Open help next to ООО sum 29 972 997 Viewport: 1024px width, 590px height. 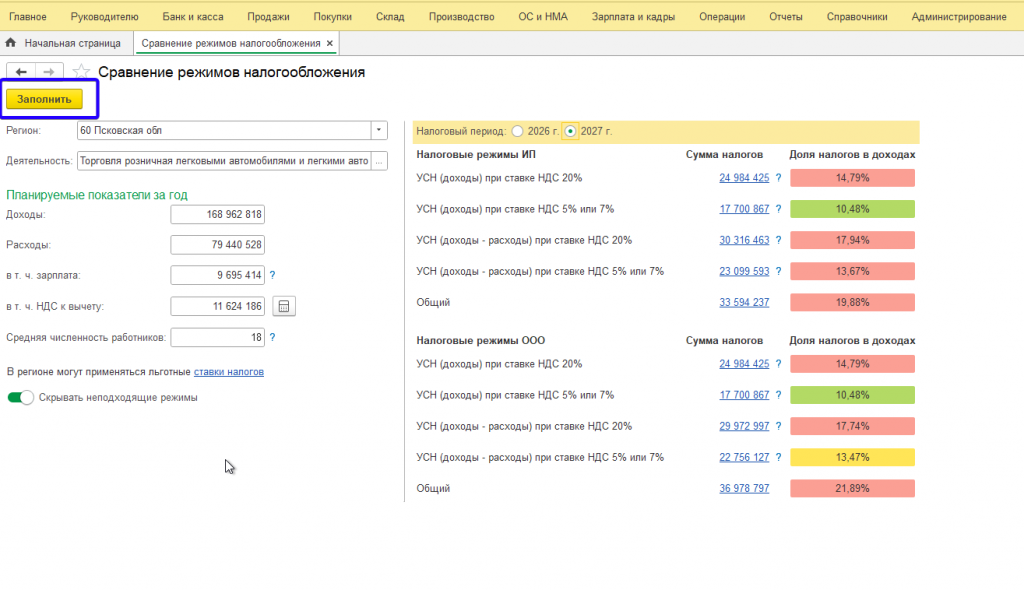(778, 426)
